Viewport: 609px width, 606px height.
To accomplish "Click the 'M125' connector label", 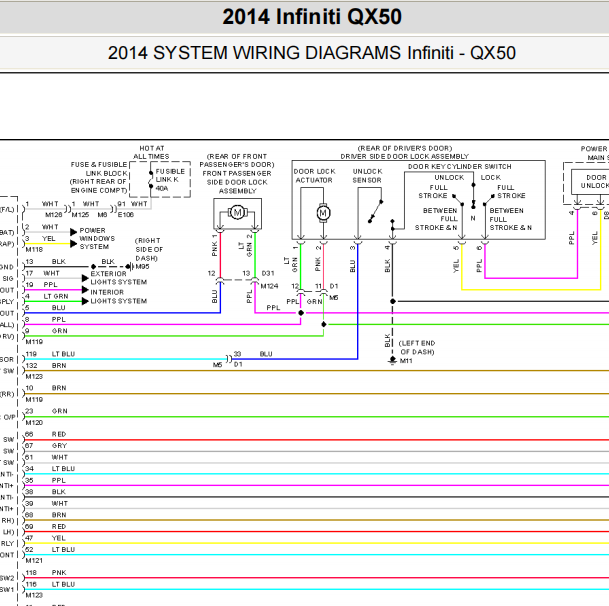I will click(80, 215).
